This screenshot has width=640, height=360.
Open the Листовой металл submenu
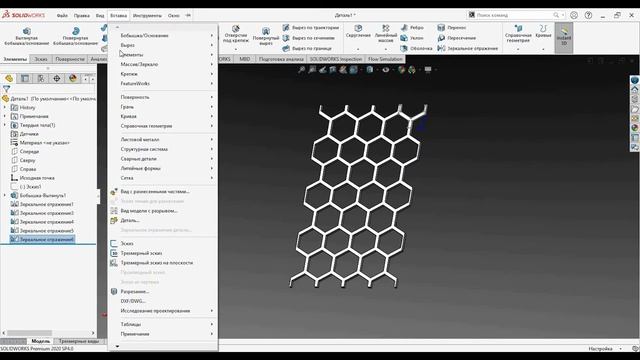tap(163, 140)
